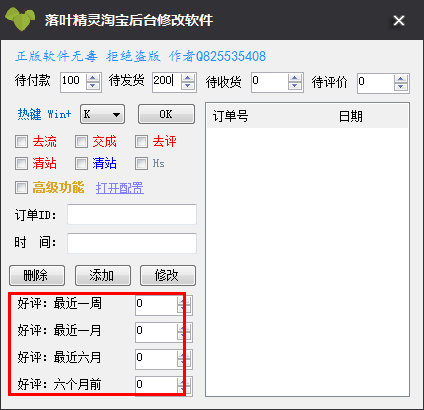This screenshot has height=410, width=424.
Task: Click the 好评 最近六月 value field
Action: (156, 359)
